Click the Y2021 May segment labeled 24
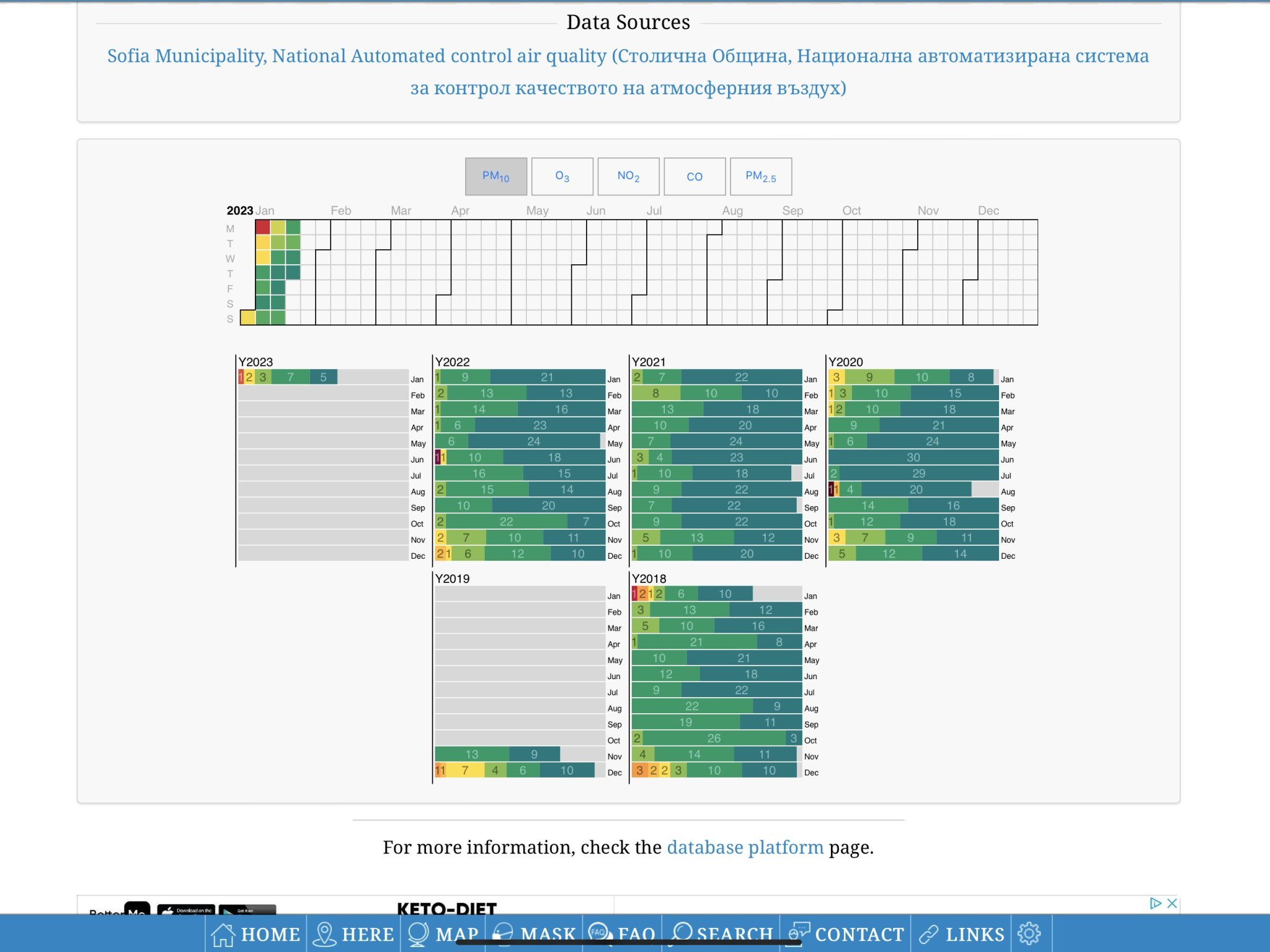The image size is (1270, 952). [x=736, y=442]
